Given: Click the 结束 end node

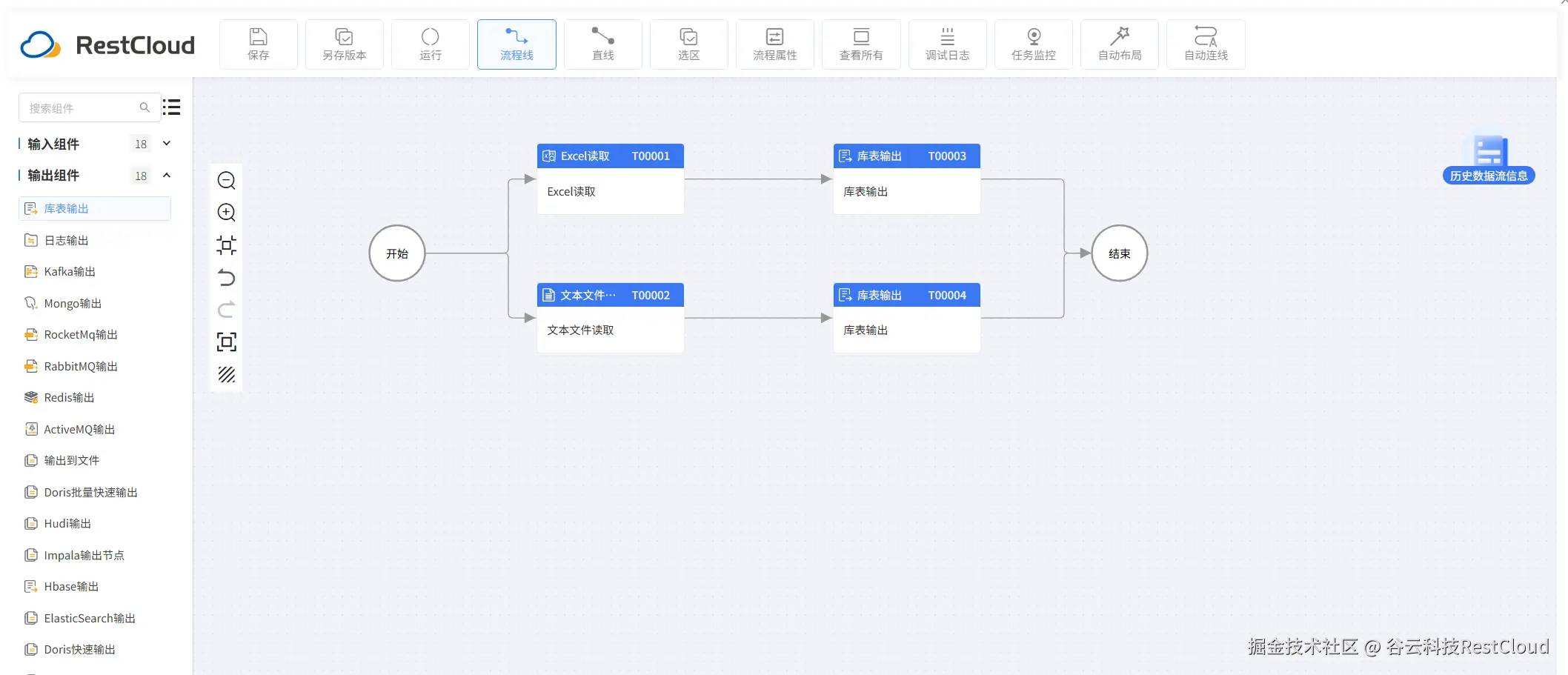Looking at the screenshot, I should (1120, 253).
